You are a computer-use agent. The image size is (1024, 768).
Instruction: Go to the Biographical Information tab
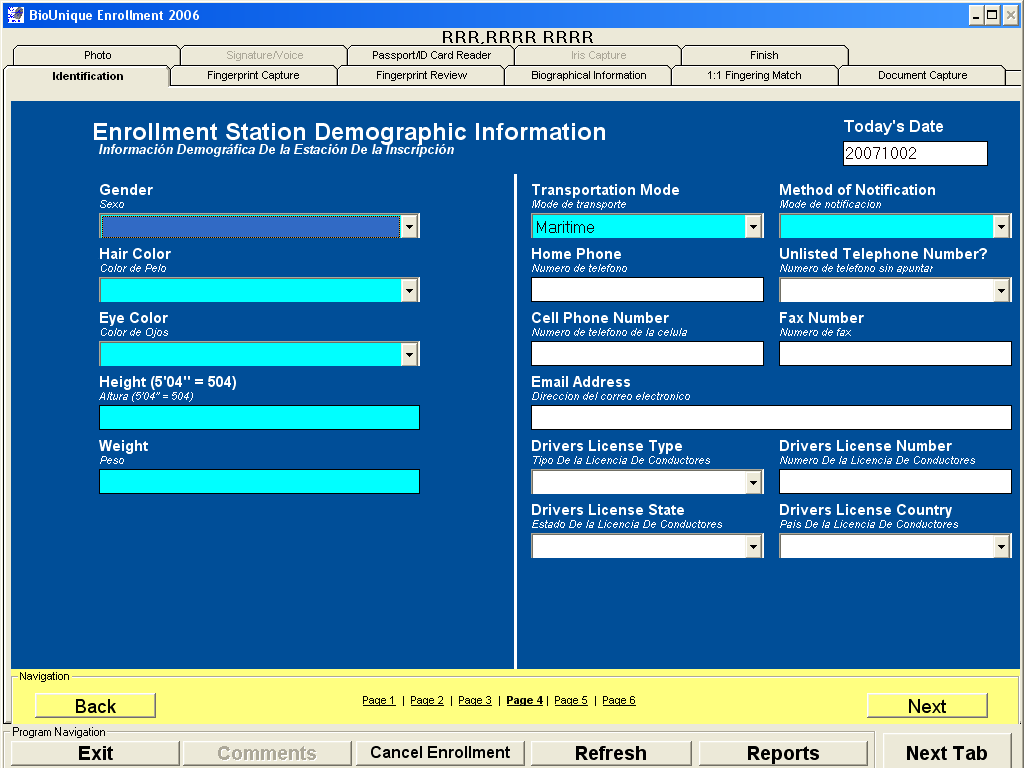[x=588, y=76]
